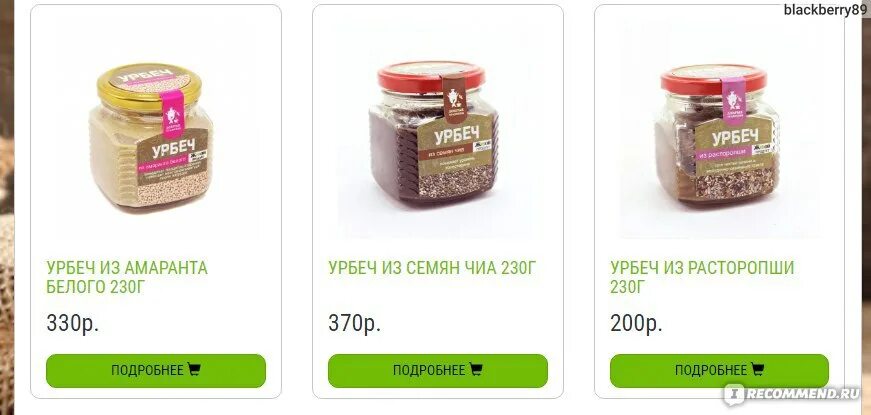Image resolution: width=871 pixels, height=415 pixels.
Task: Click the cart icon on amaranth Подробнее button
Action: (x=194, y=369)
